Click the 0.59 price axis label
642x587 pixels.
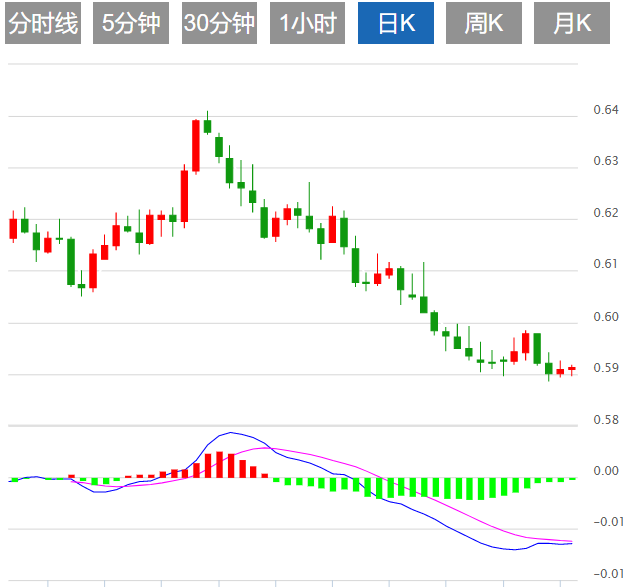[606, 368]
